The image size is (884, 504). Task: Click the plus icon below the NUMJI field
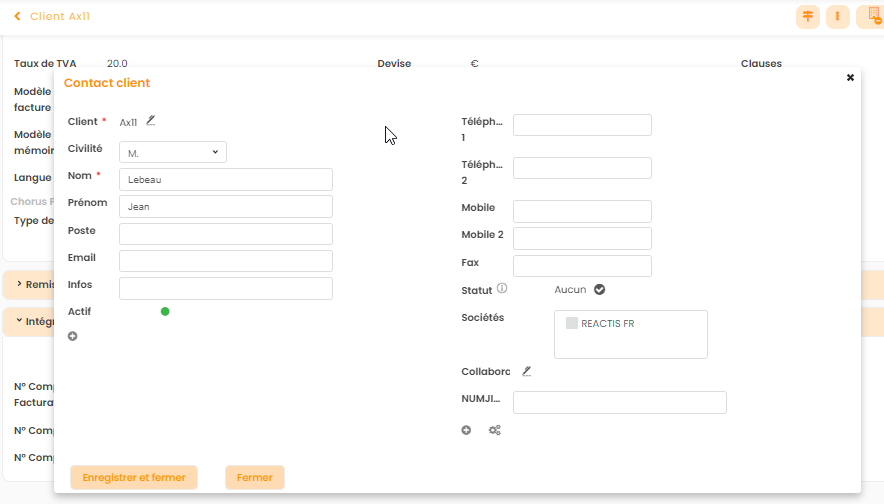click(466, 430)
